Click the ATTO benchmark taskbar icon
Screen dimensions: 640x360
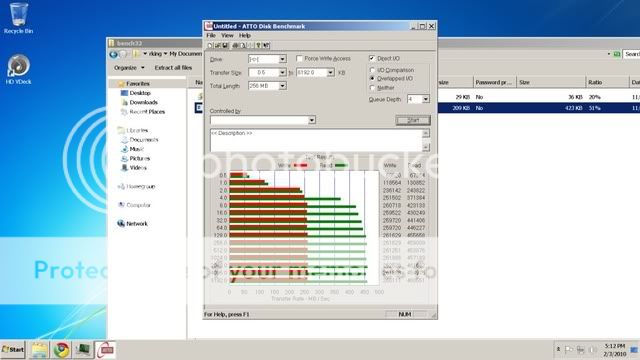[106, 350]
